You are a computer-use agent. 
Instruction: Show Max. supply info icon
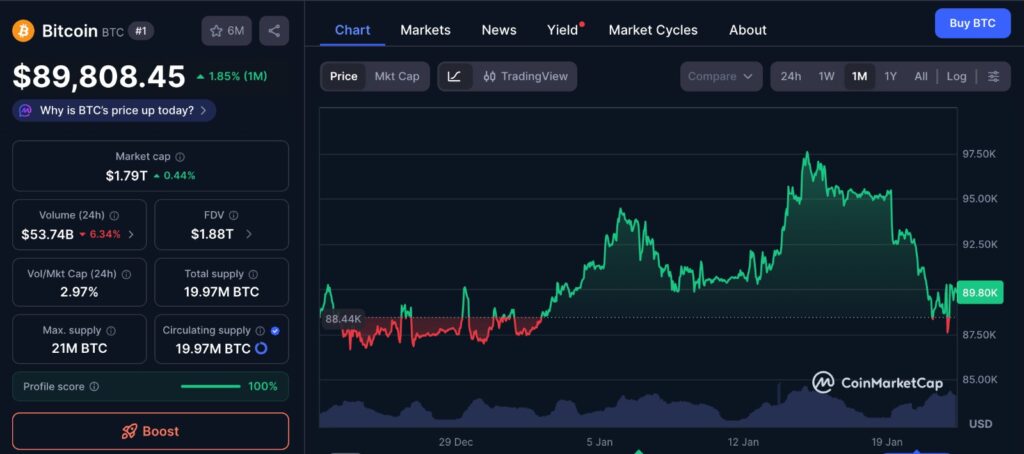111,331
